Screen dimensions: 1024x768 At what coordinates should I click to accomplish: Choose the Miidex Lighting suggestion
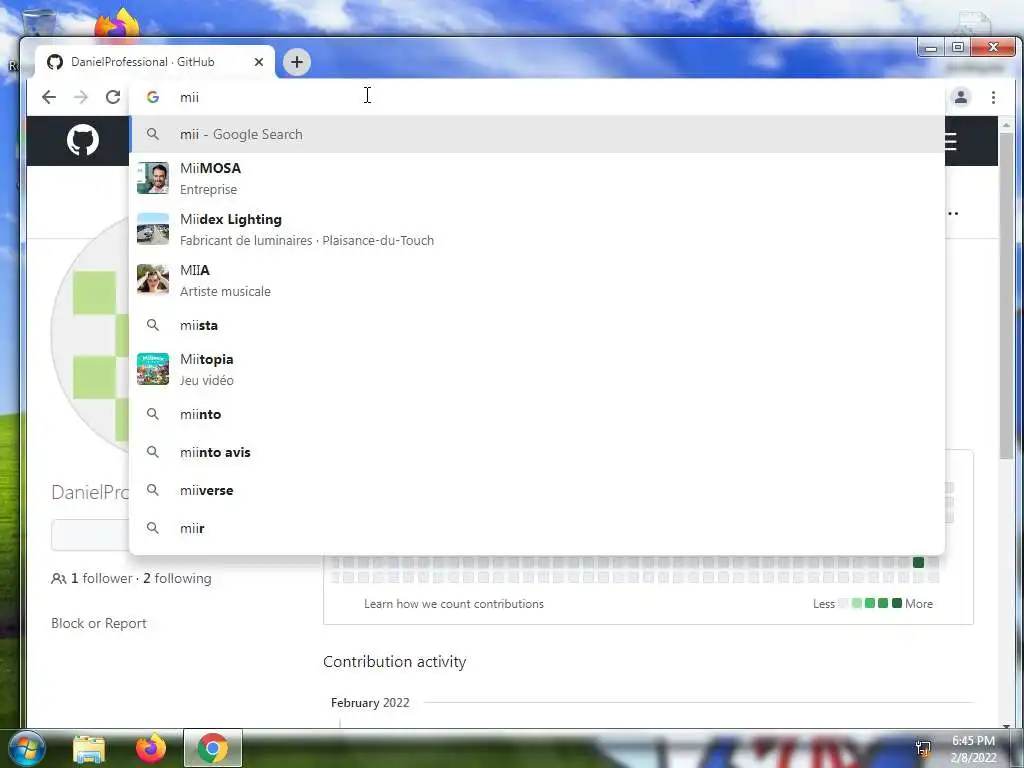tap(537, 229)
